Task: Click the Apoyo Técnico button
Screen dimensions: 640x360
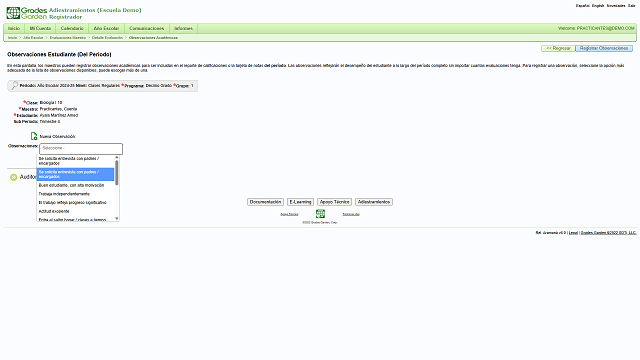Action: point(334,202)
